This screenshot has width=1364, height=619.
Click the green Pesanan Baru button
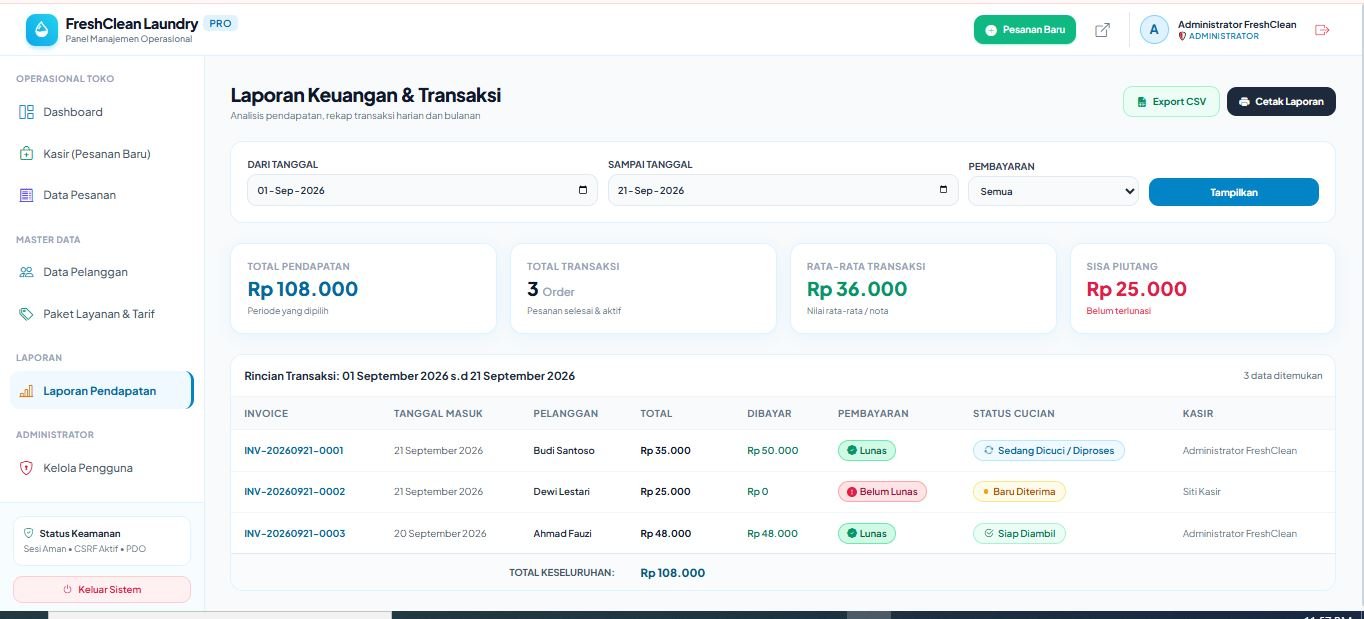[x=1024, y=30]
